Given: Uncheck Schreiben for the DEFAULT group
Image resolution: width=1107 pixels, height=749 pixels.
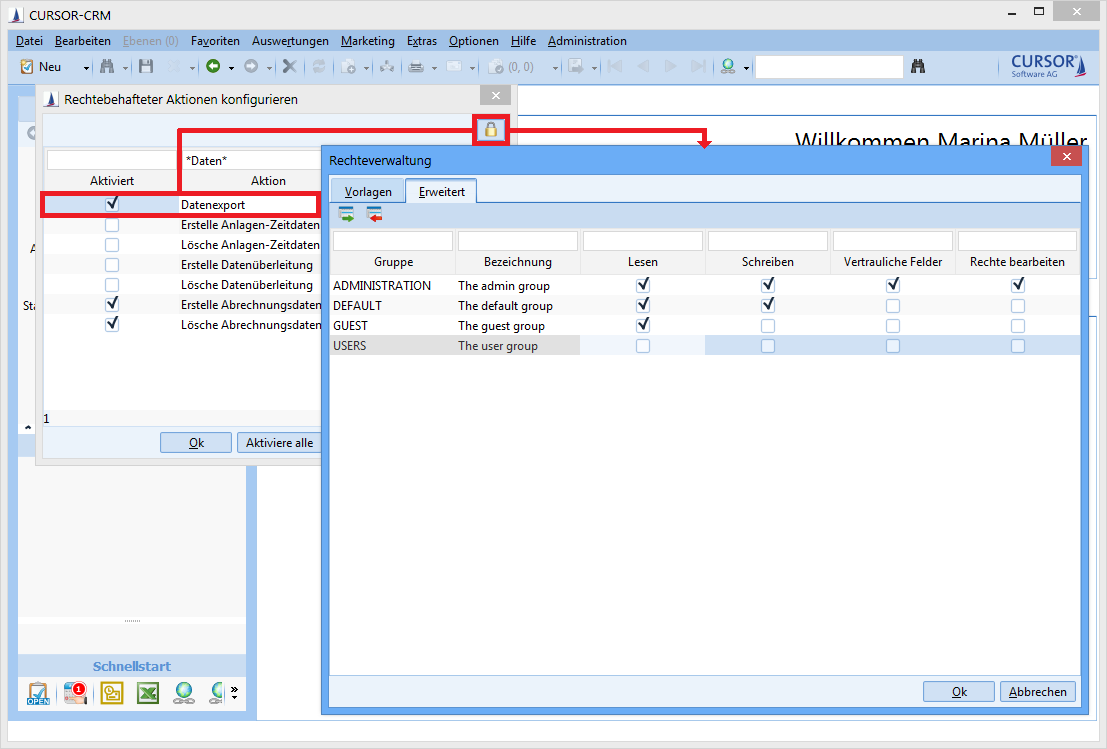Looking at the screenshot, I should (x=768, y=306).
